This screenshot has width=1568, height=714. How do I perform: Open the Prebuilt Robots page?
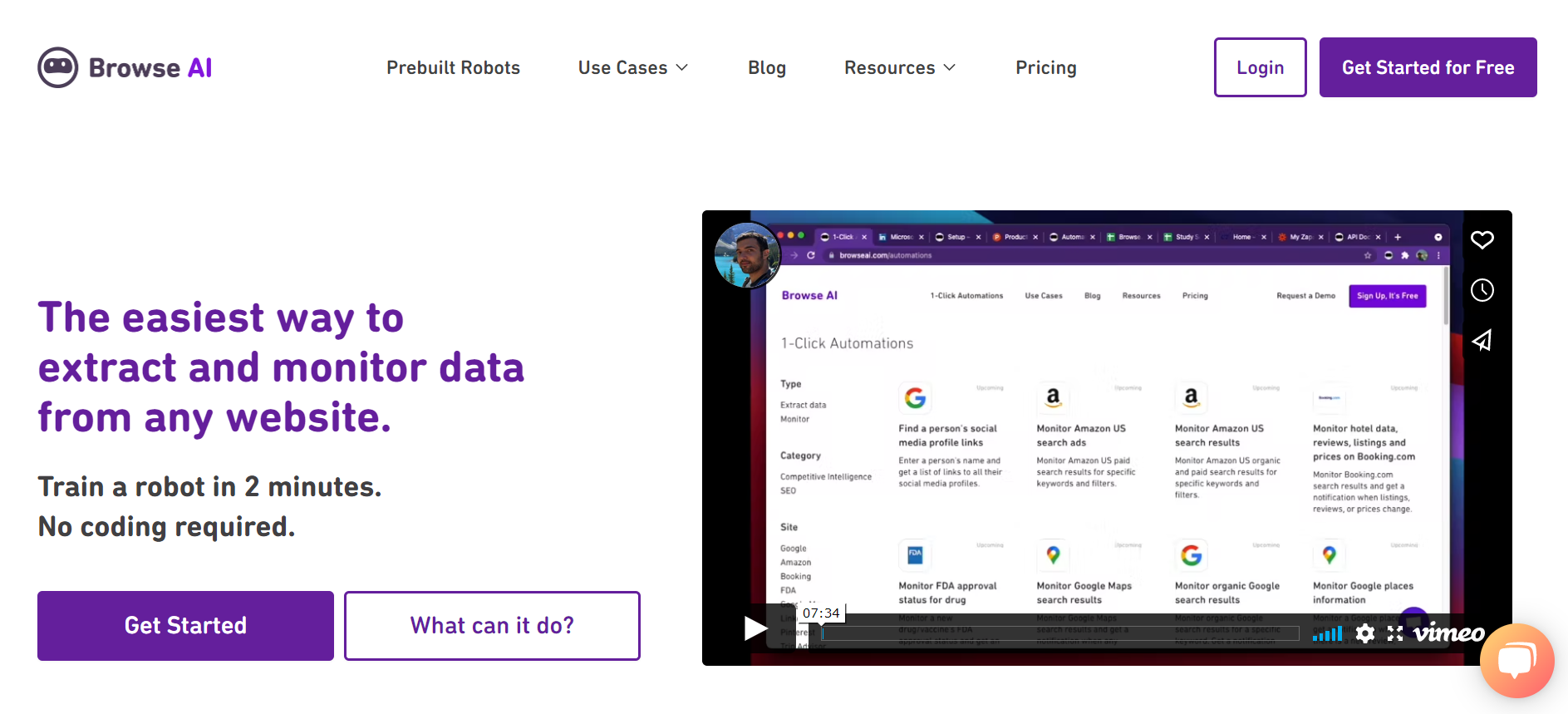point(453,67)
